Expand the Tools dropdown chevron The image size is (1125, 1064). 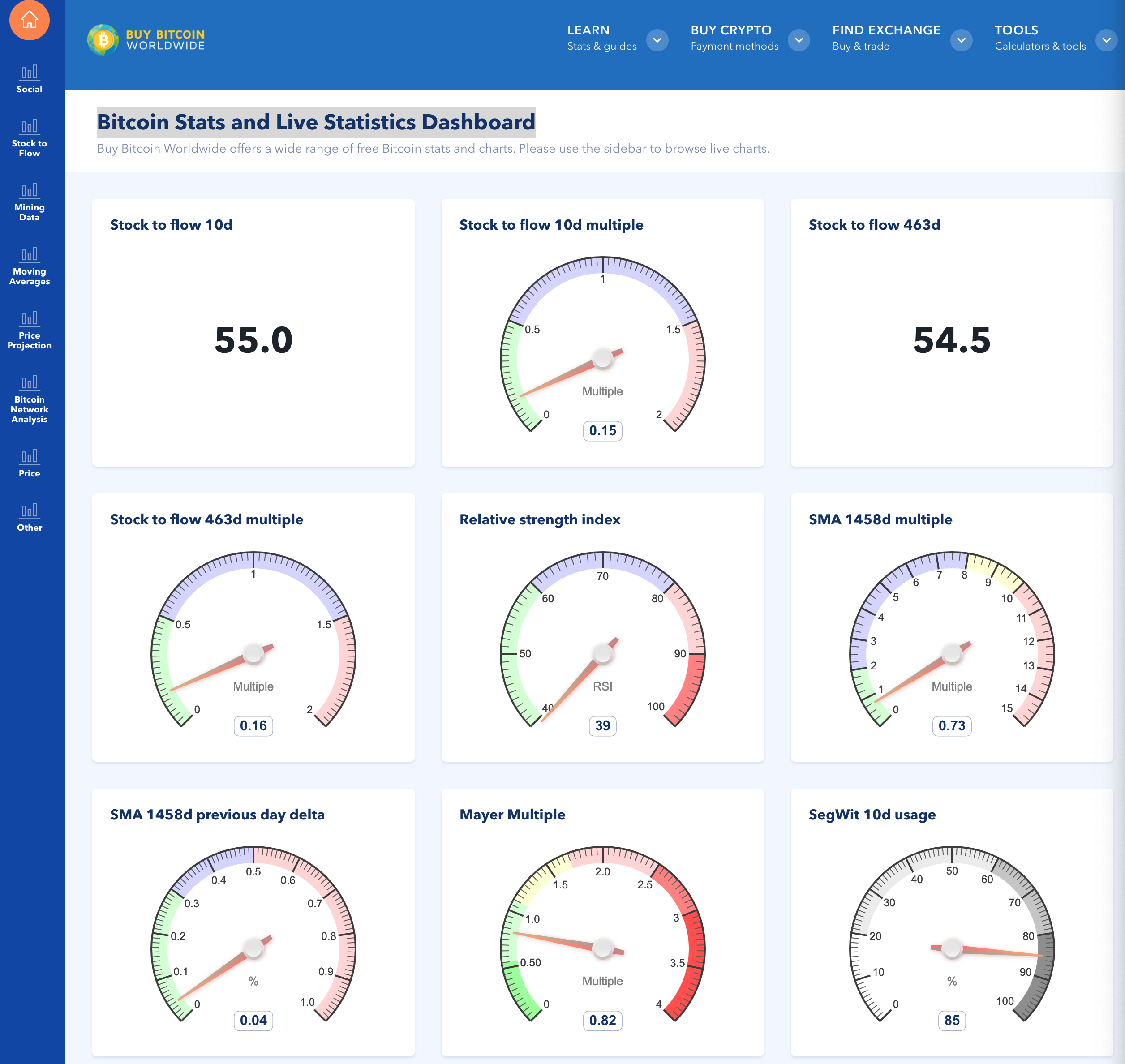click(1106, 40)
